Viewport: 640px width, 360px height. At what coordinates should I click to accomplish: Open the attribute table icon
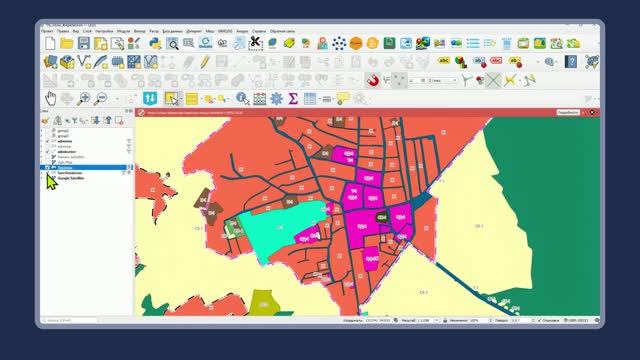310,98
